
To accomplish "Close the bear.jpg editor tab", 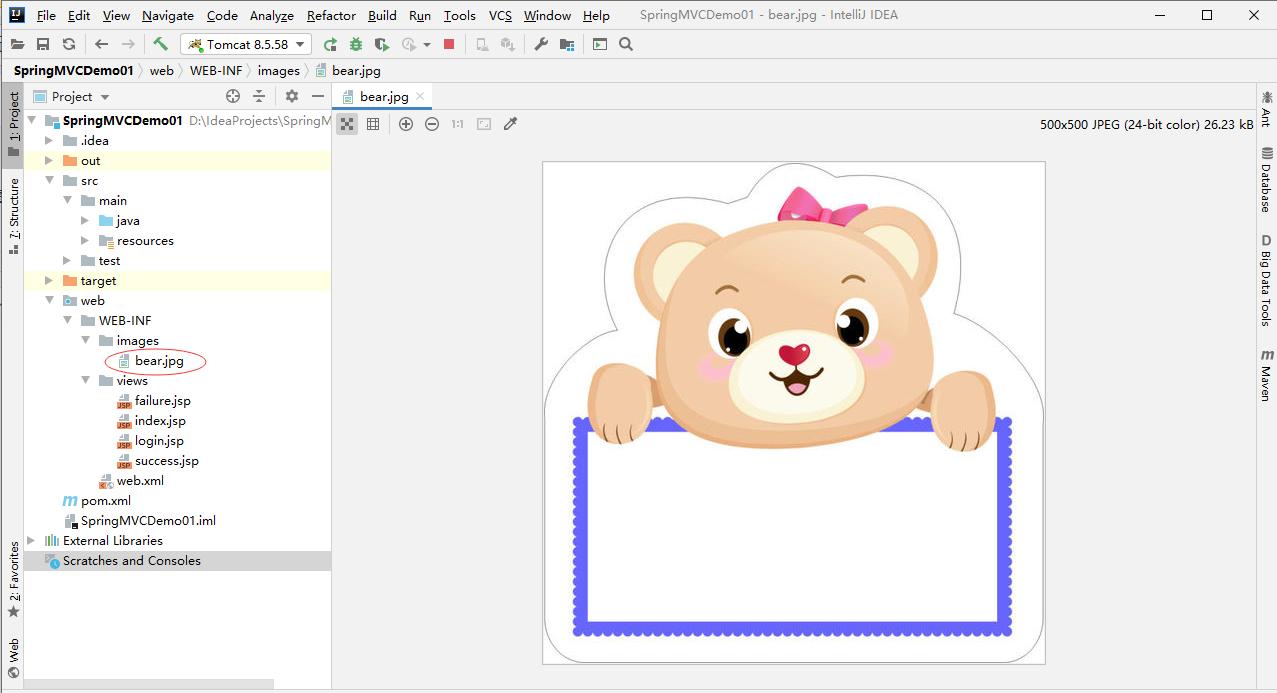I will [421, 96].
